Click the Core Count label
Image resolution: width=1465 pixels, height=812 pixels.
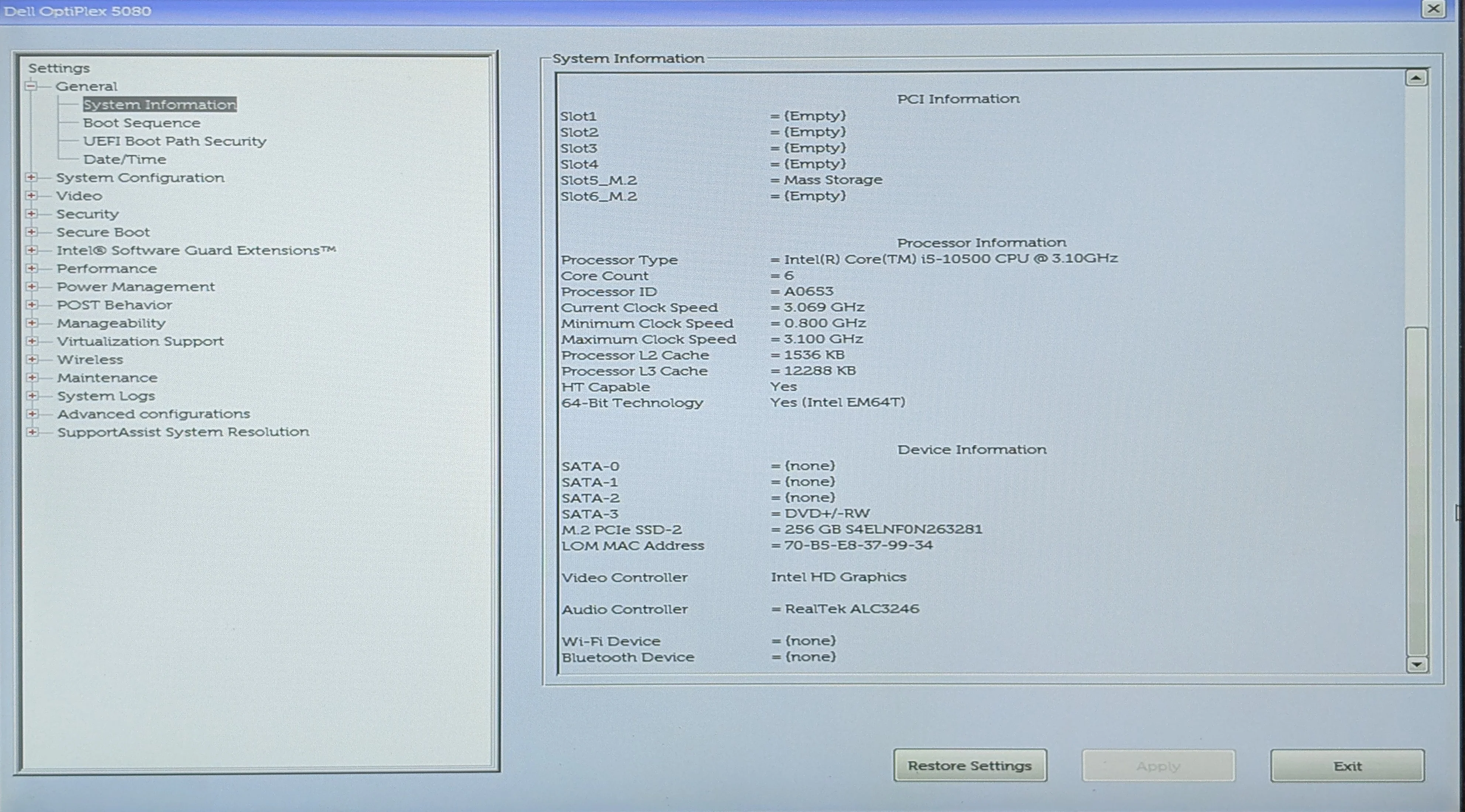604,276
